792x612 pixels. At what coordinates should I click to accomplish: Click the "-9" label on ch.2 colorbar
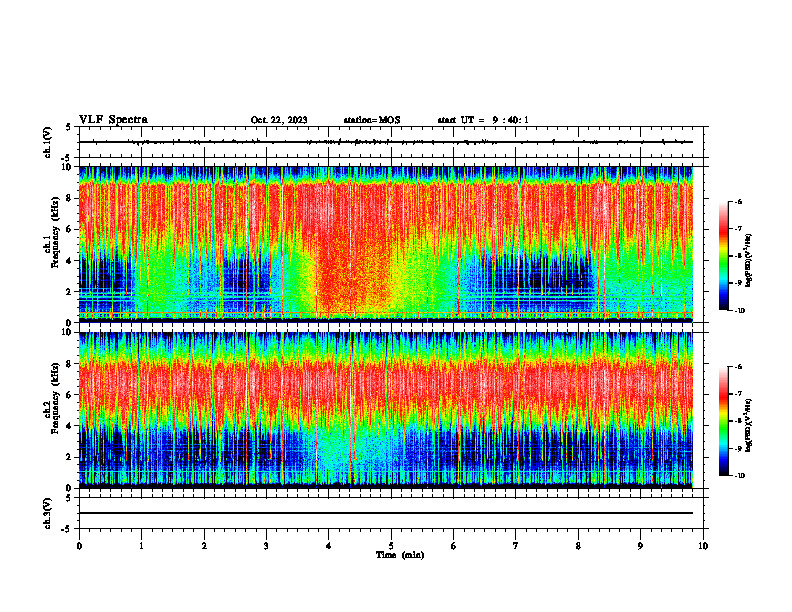(739, 448)
